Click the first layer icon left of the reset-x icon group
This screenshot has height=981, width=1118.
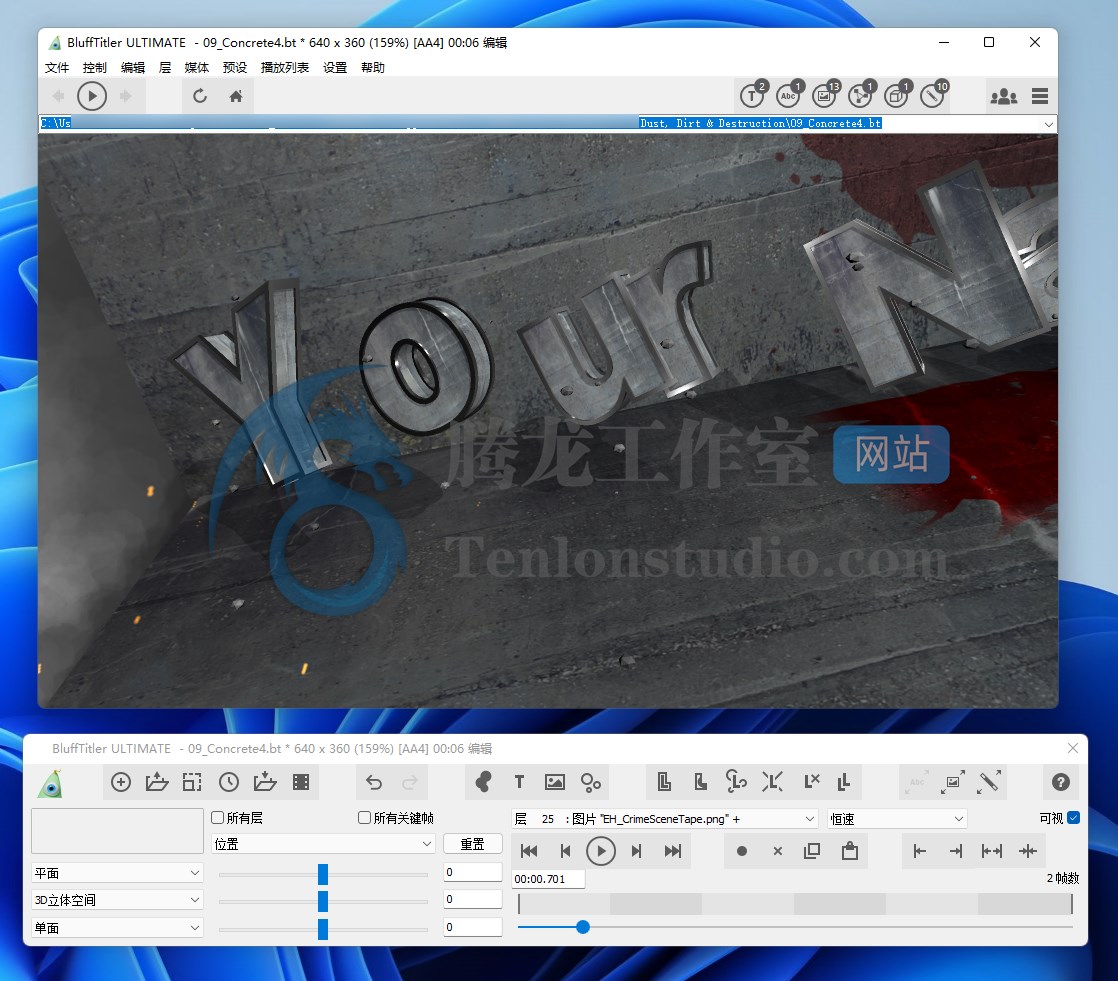click(x=664, y=782)
